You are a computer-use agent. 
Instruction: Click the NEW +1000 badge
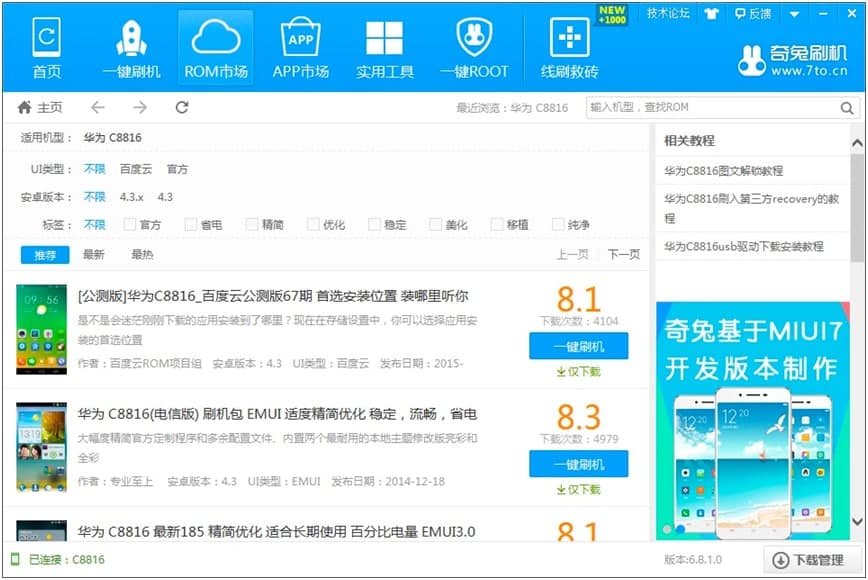click(x=612, y=15)
